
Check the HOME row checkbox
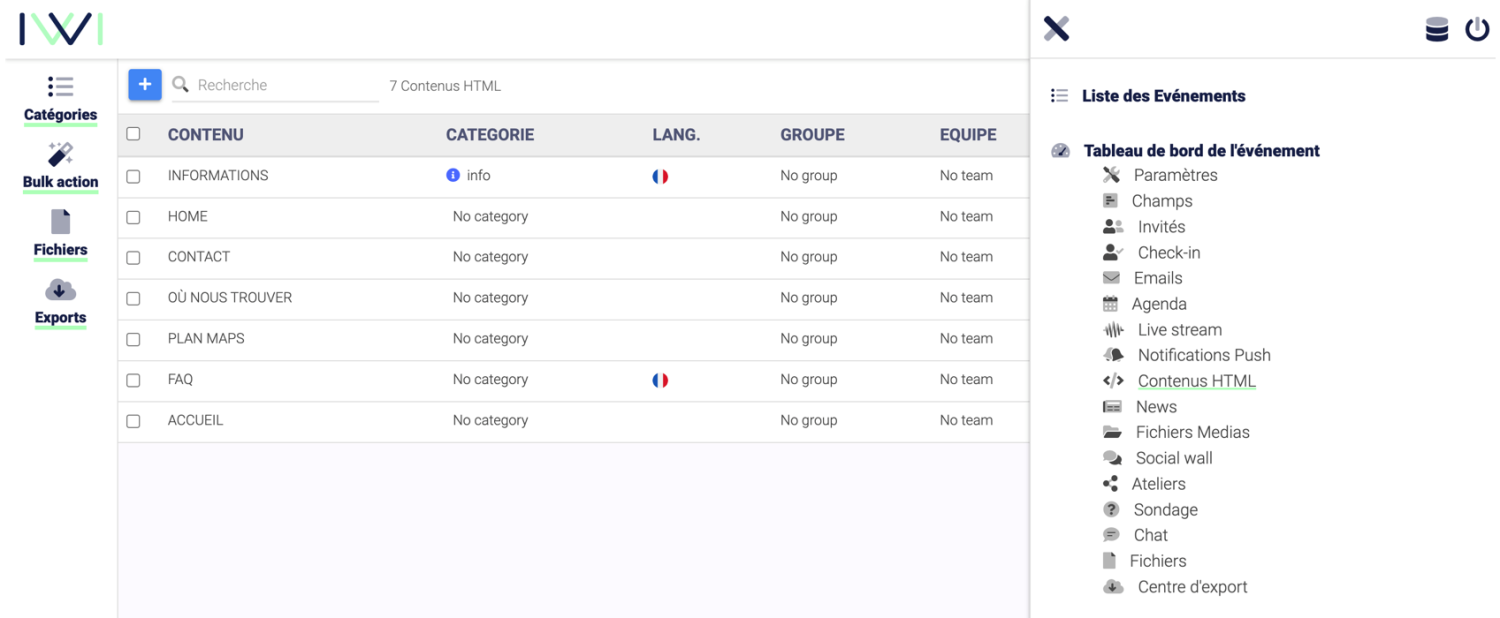tap(133, 217)
